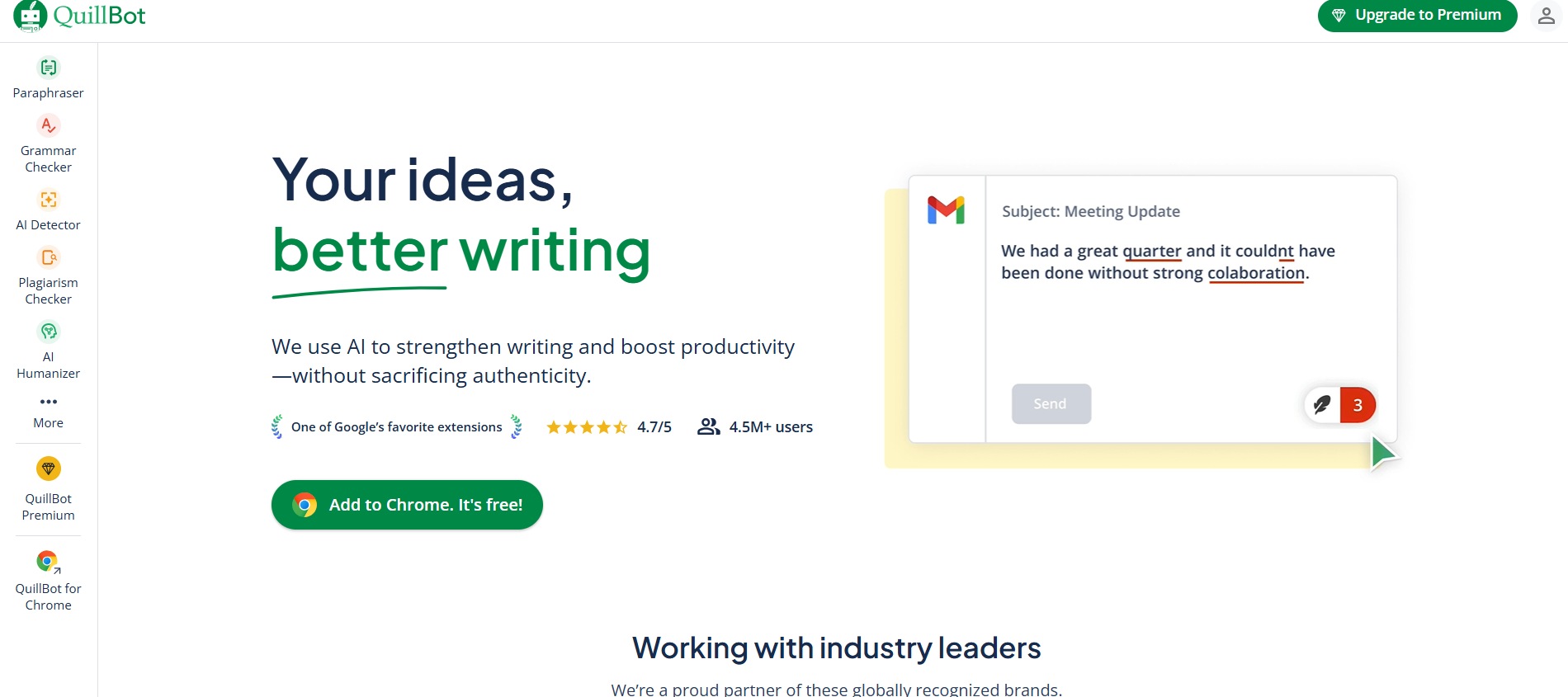Open the Plagiarism Checker icon

(49, 257)
